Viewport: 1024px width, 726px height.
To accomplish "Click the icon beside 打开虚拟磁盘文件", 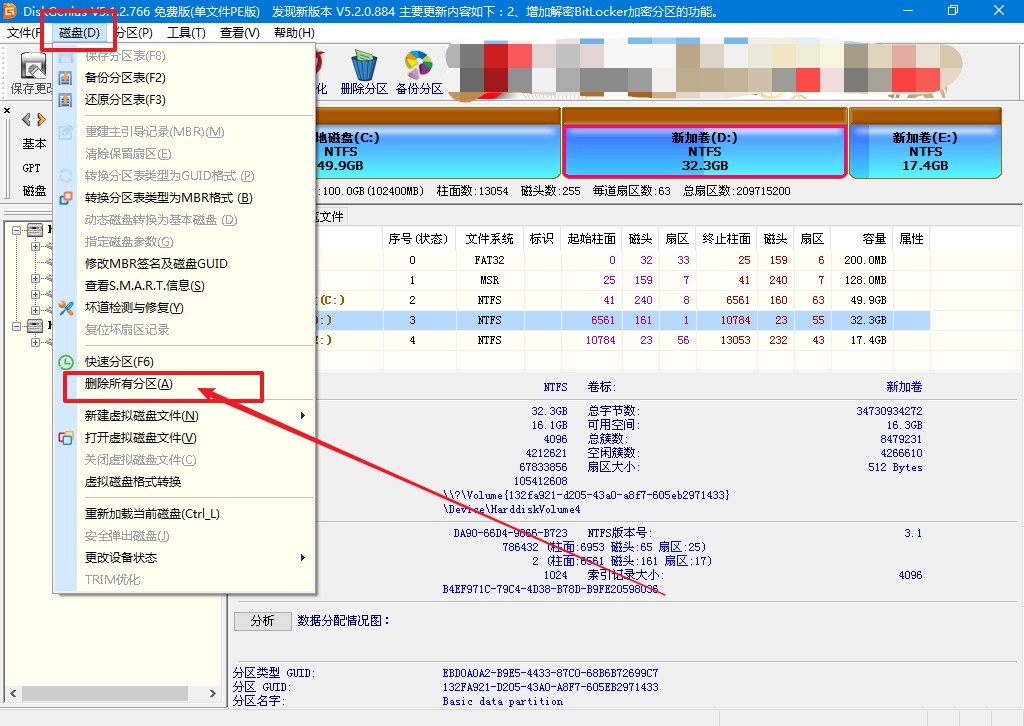I will pos(65,438).
